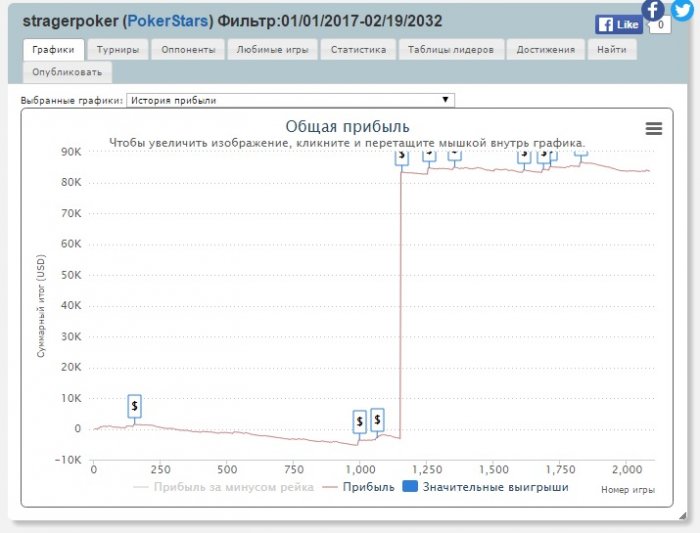Open the Статистика tab
700x533 pixels.
click(358, 50)
